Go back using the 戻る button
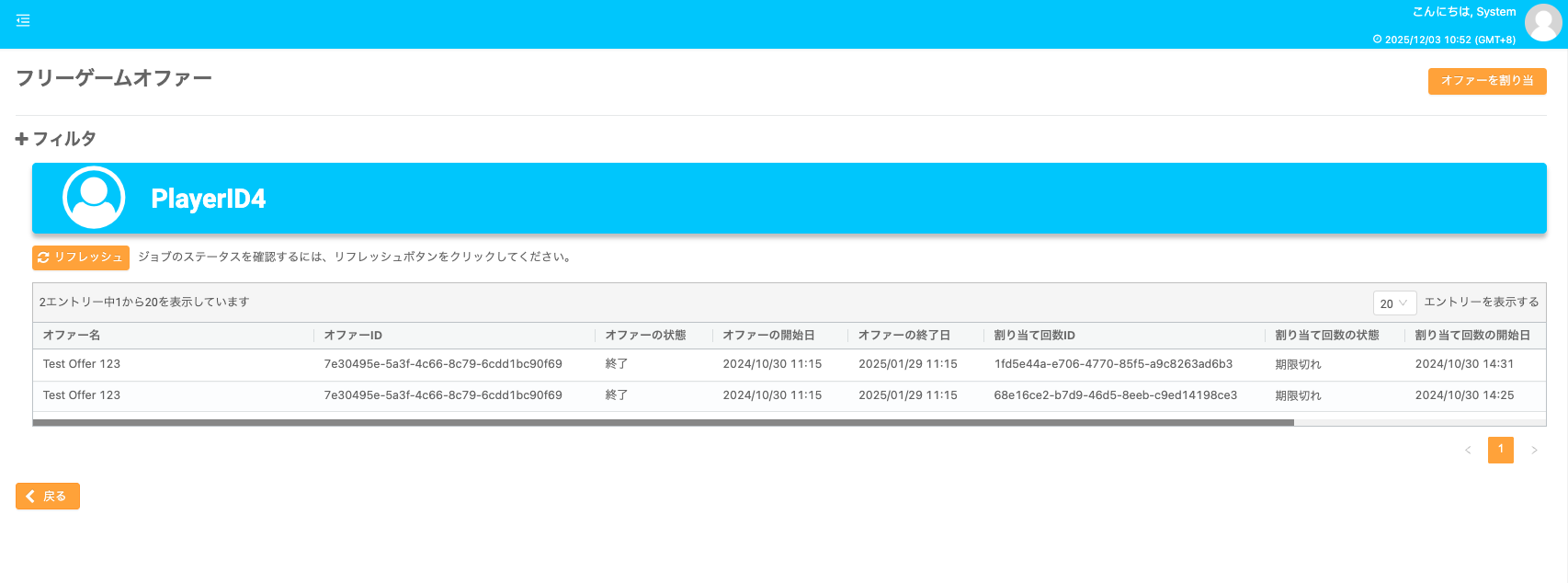Viewport: 1568px width, 583px height. tap(48, 497)
